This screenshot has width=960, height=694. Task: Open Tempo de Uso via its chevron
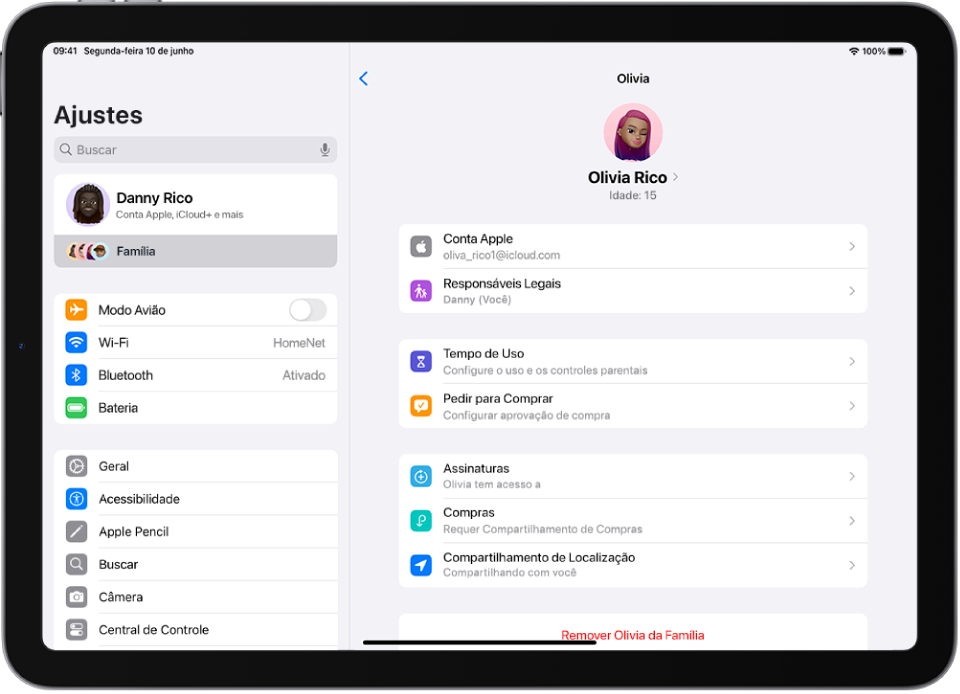[x=852, y=362]
